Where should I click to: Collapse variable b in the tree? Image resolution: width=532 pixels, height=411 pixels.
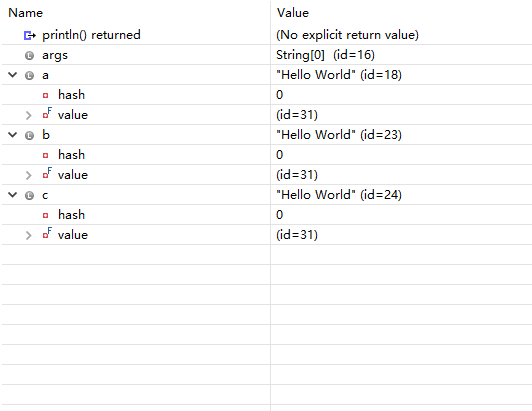(x=13, y=135)
